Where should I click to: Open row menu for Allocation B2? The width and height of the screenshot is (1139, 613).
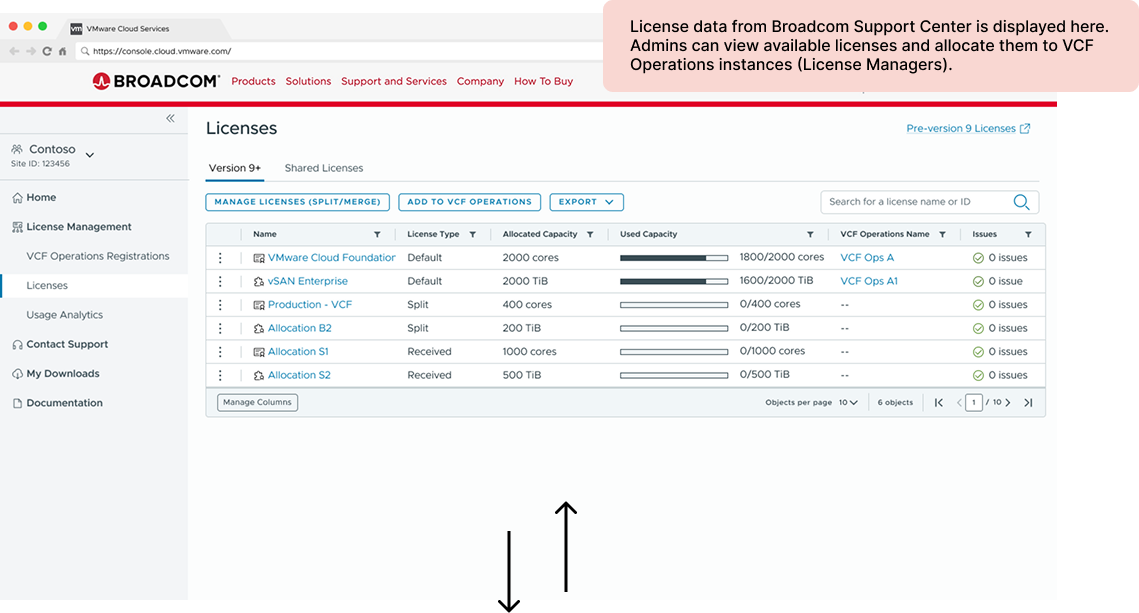(x=220, y=328)
